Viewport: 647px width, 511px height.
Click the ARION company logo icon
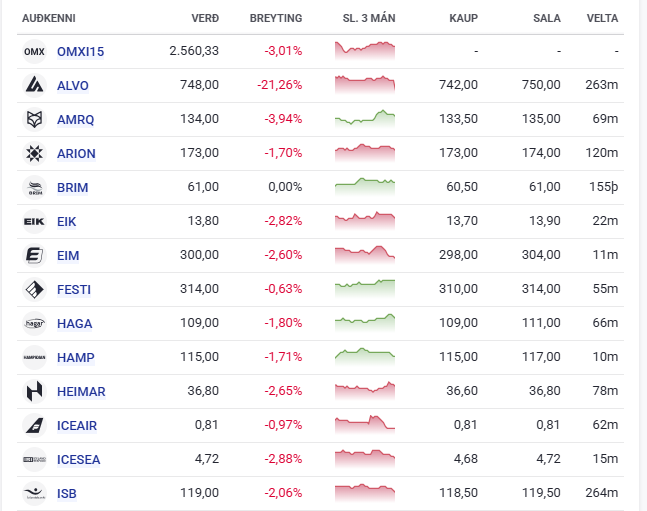[x=34, y=153]
